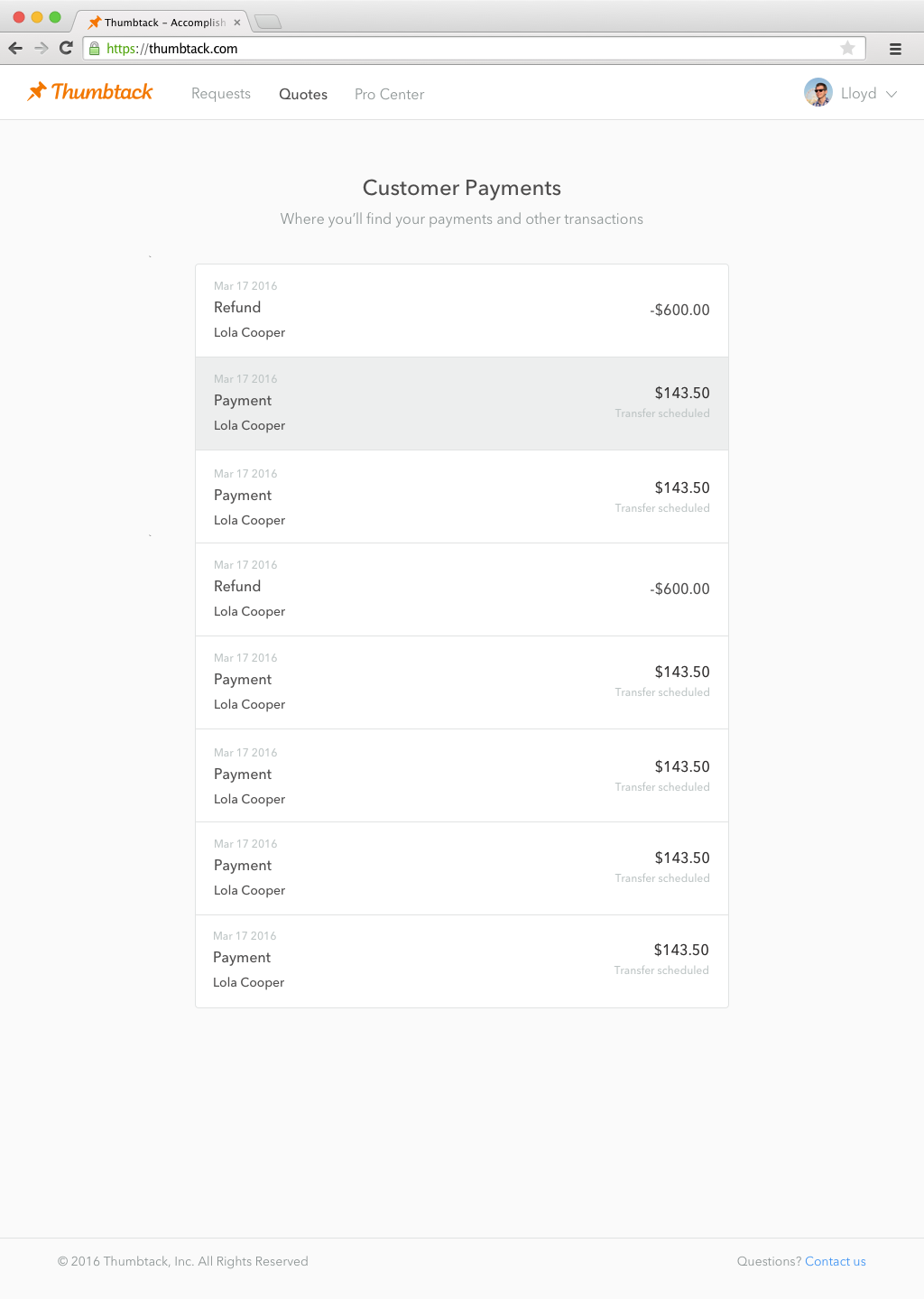Reload the page with the refresh icon
This screenshot has width=924, height=1299.
66,48
